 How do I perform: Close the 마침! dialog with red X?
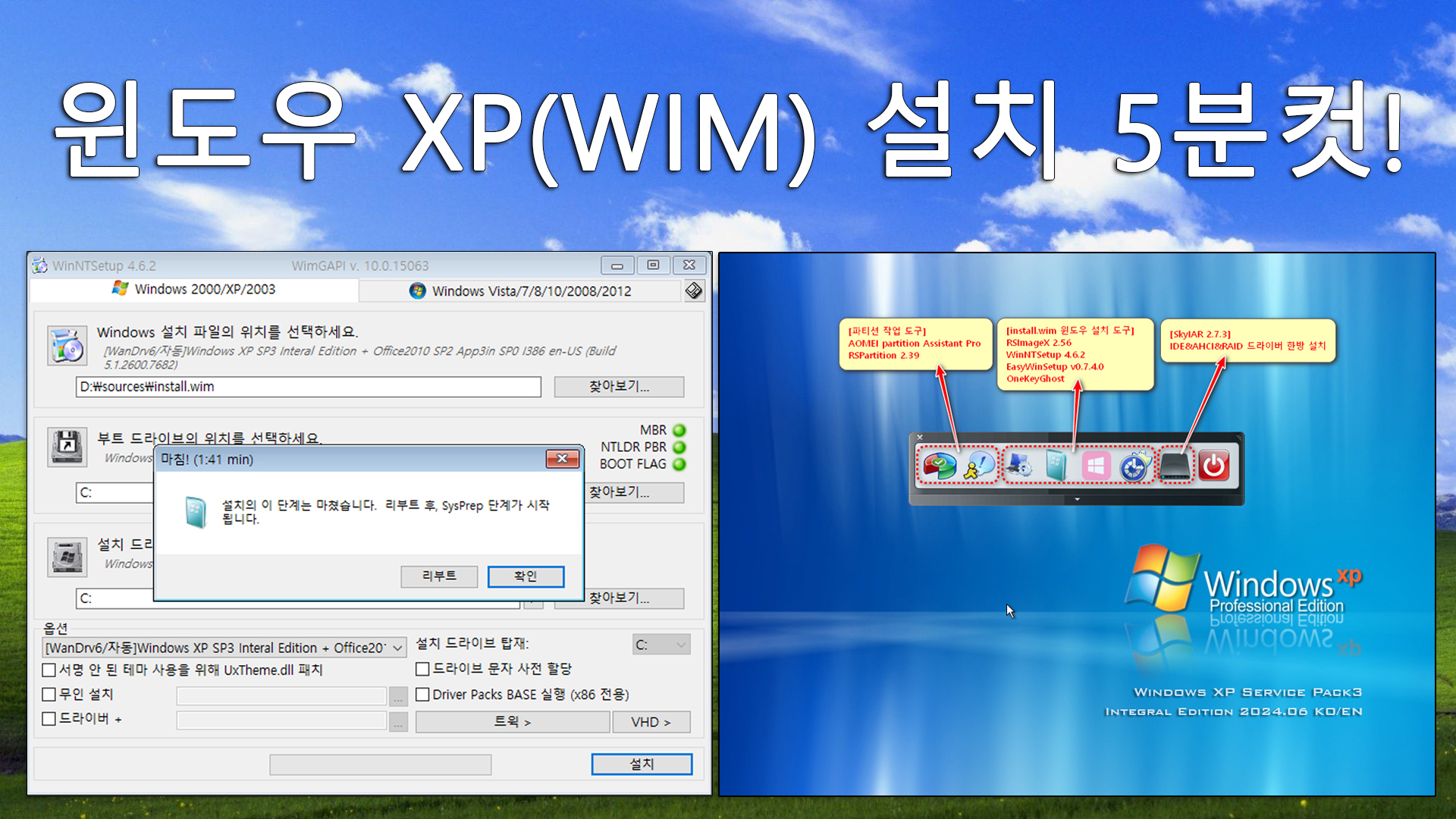coord(562,459)
